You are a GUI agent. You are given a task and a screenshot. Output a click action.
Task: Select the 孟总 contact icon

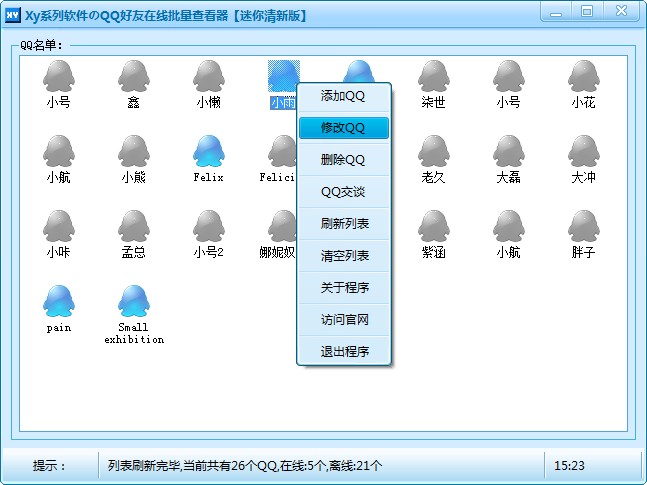(134, 226)
